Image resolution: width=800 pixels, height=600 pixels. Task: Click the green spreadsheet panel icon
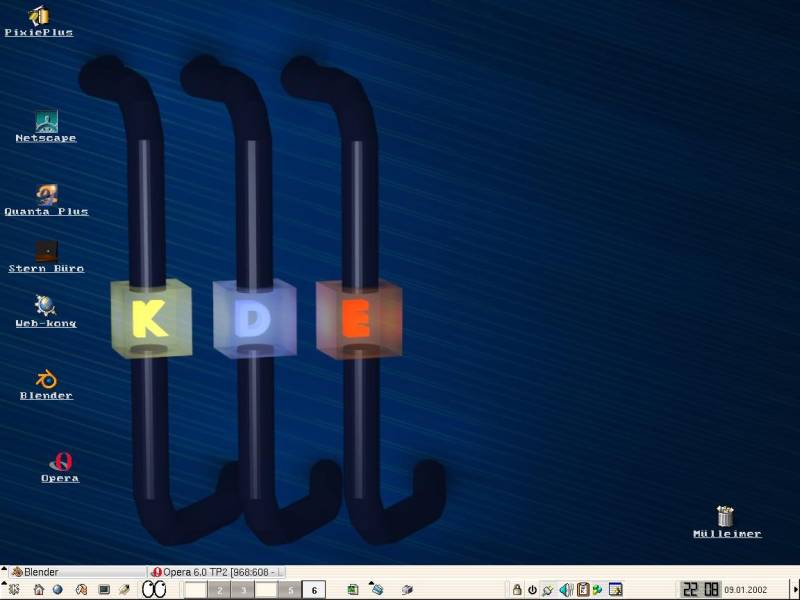click(x=353, y=589)
